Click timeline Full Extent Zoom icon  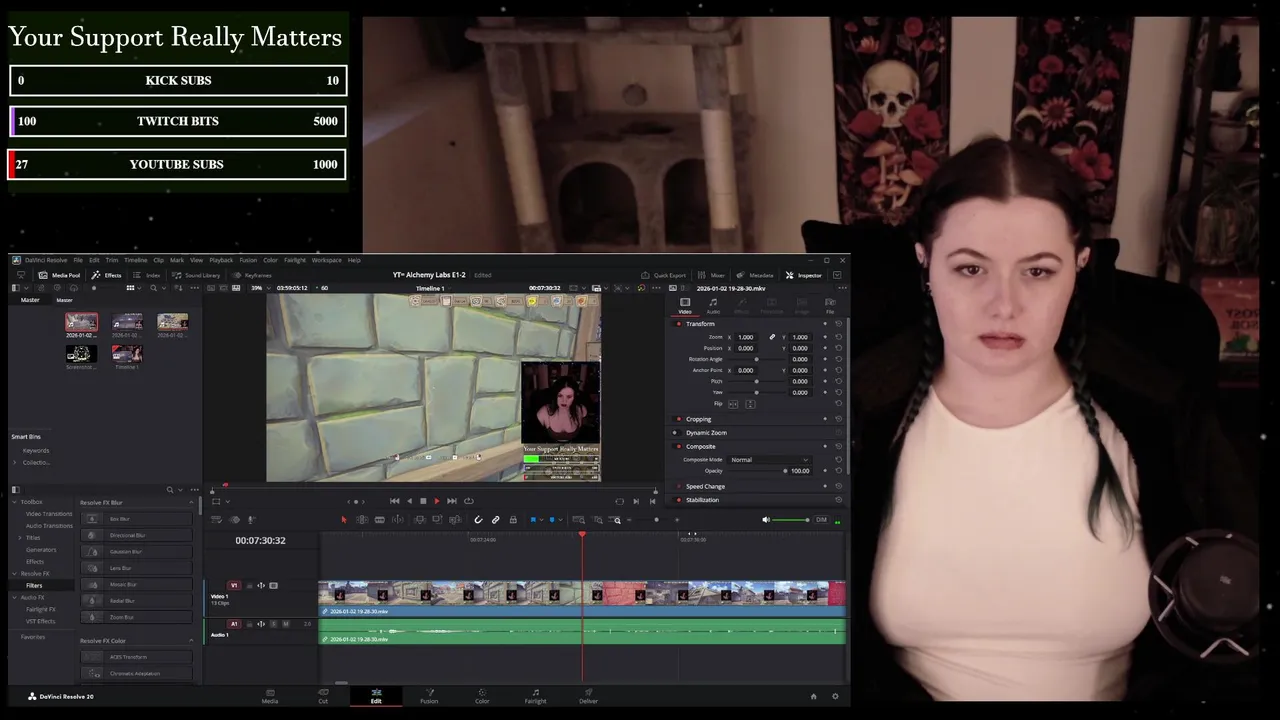[x=578, y=520]
